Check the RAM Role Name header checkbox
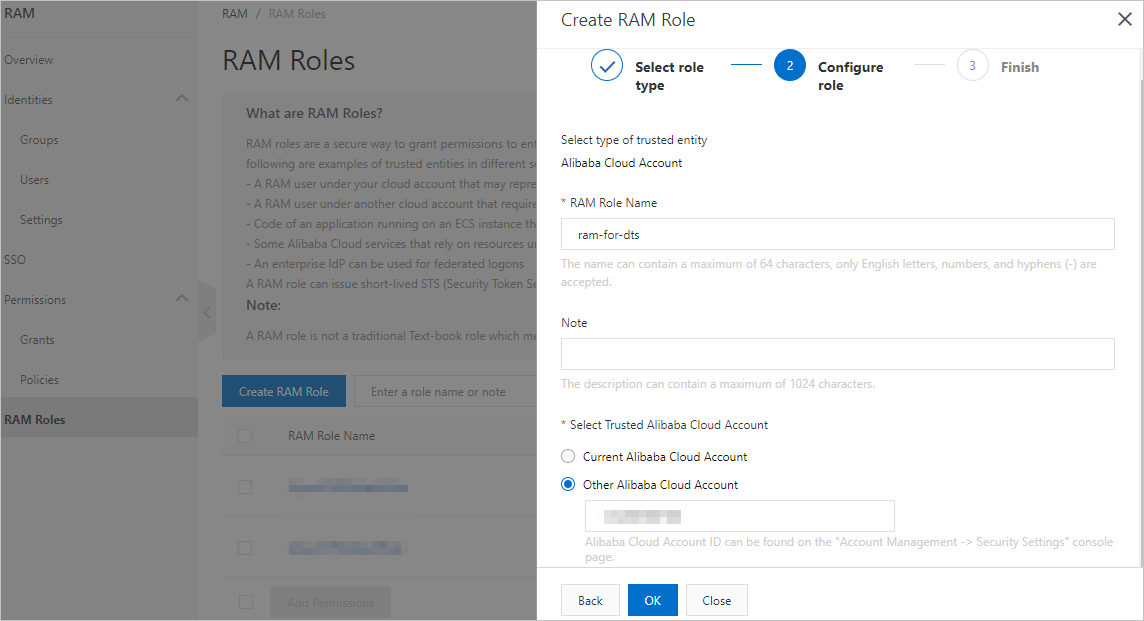 245,436
